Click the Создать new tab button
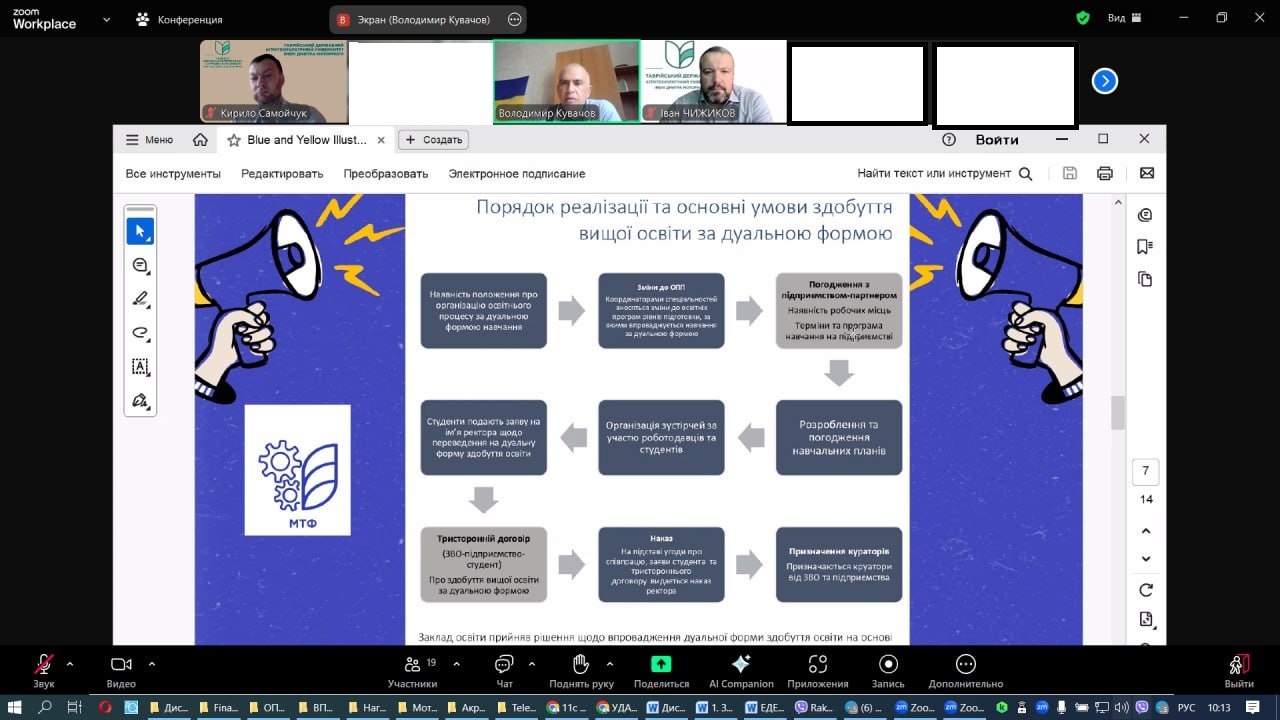This screenshot has height=720, width=1280. point(435,140)
